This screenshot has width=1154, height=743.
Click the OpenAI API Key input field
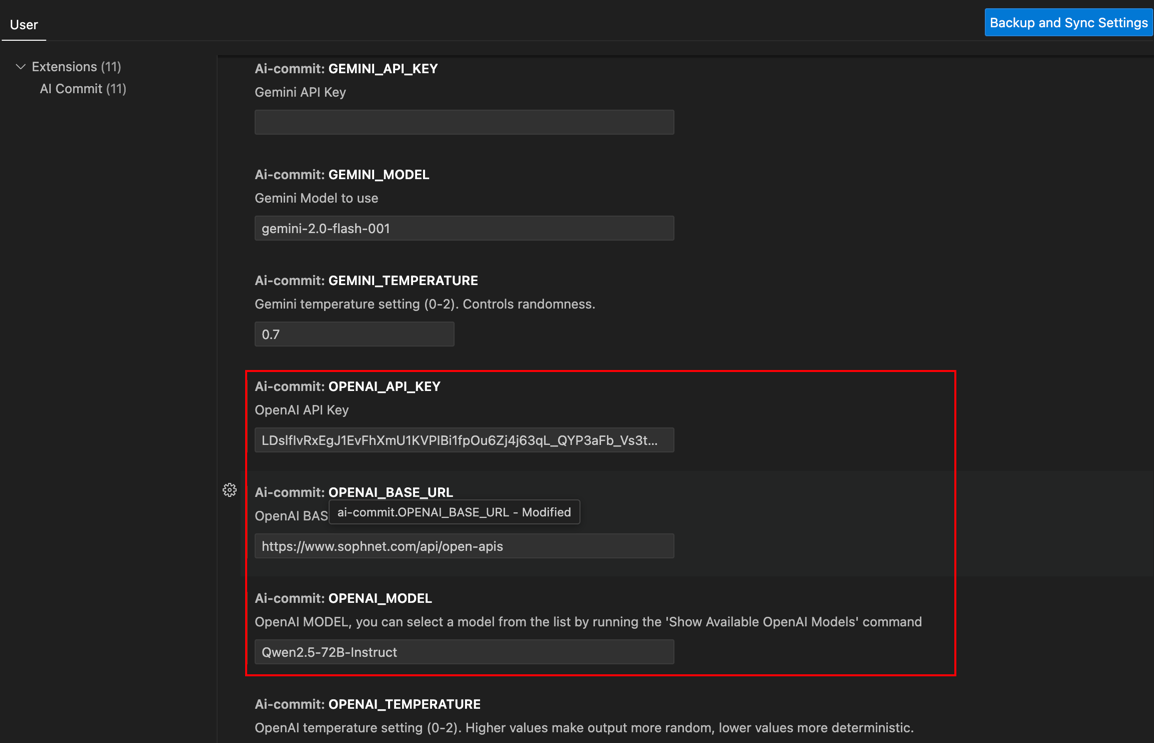[464, 440]
